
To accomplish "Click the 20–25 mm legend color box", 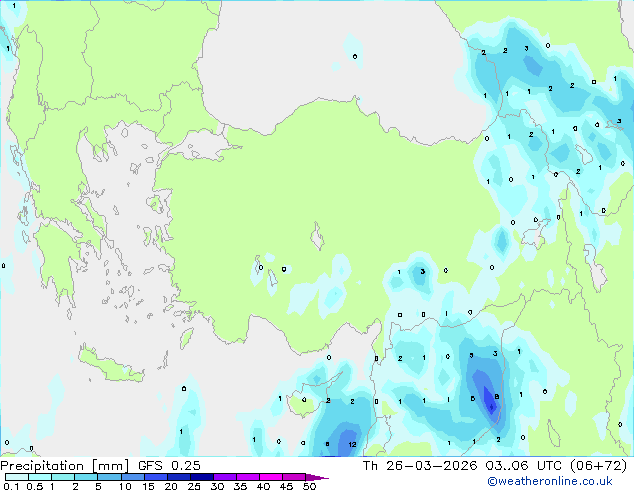I will (x=179, y=477).
